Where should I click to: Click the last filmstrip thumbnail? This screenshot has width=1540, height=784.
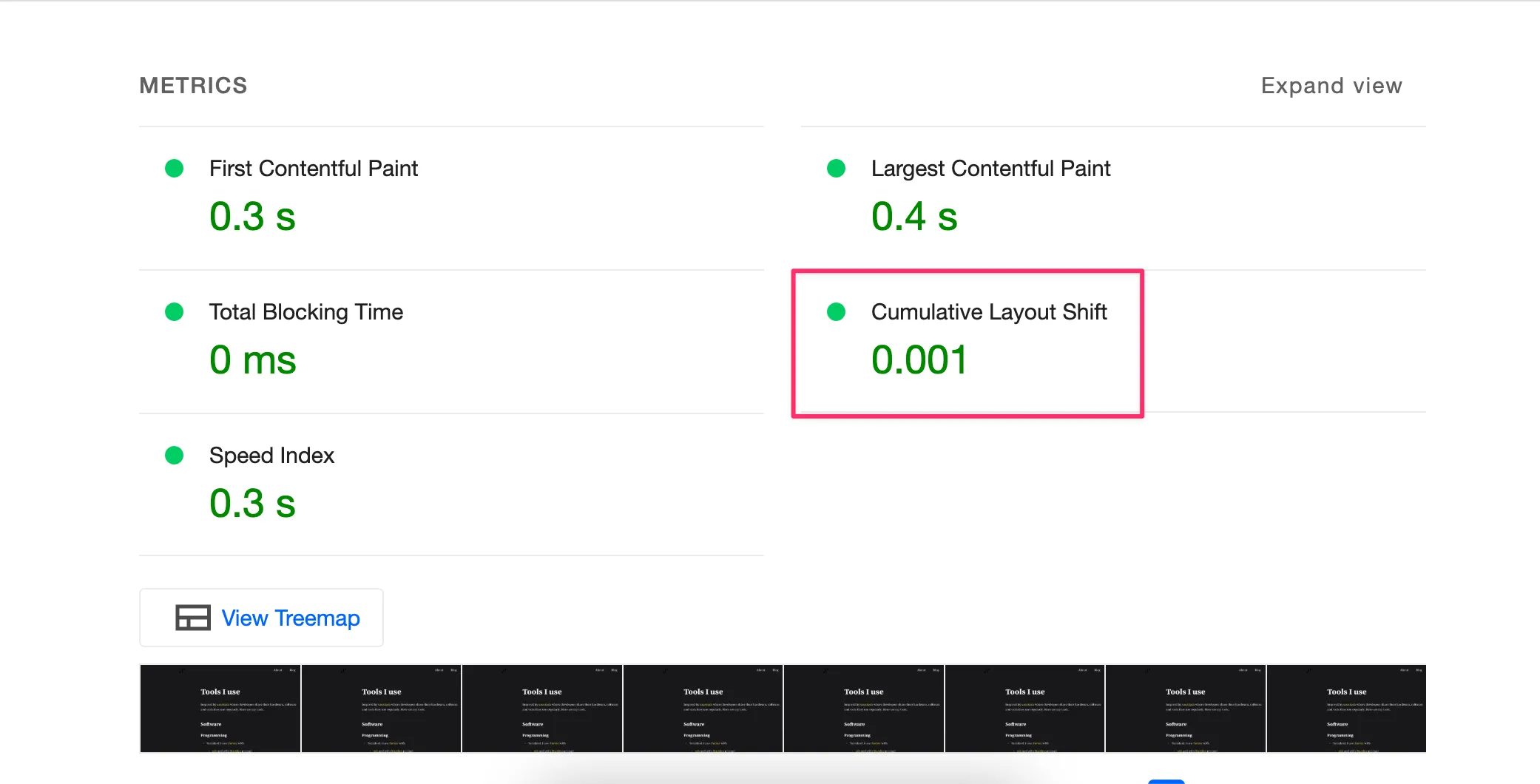(1346, 709)
